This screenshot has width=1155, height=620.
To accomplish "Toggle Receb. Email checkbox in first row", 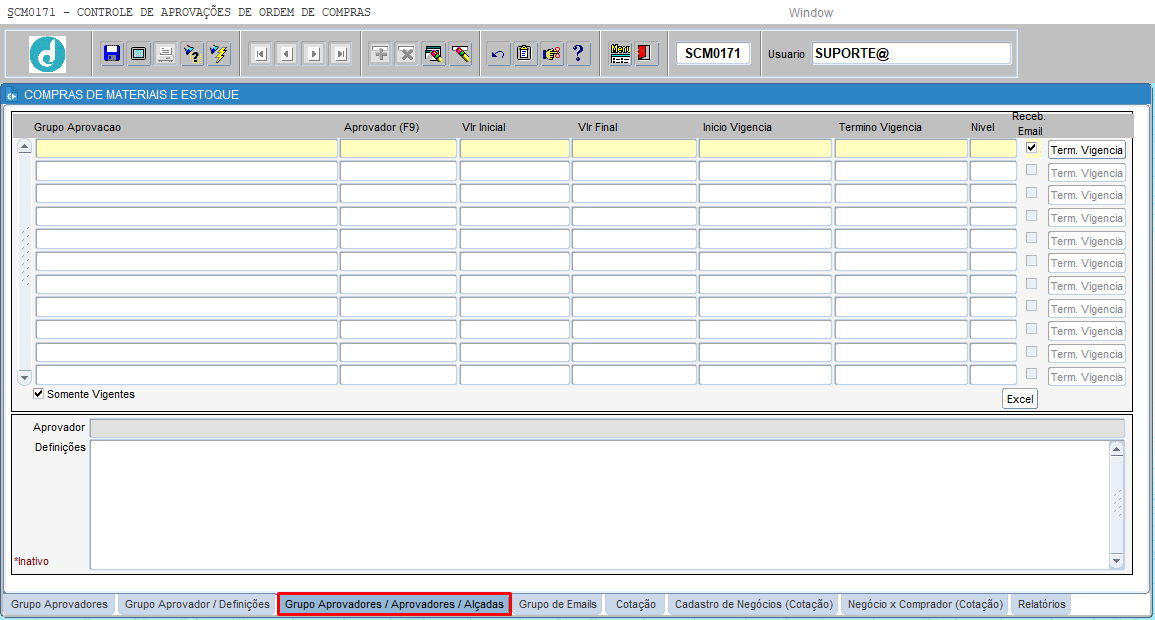I will [x=1031, y=148].
